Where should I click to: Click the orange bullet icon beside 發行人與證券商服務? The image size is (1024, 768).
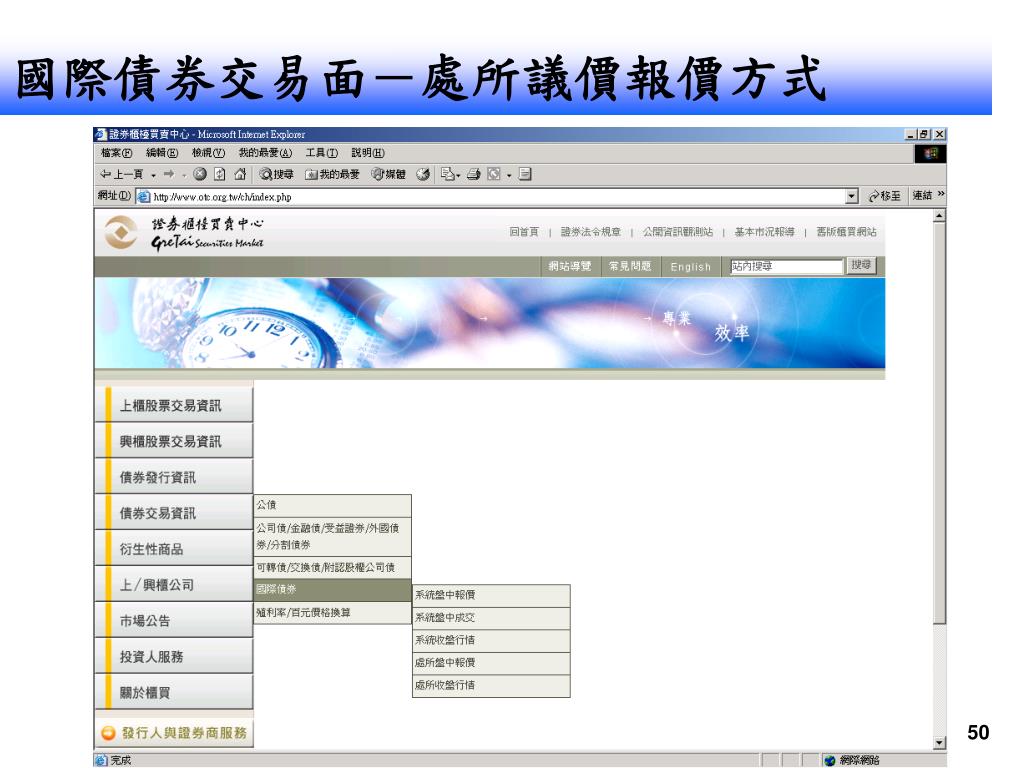(x=108, y=733)
